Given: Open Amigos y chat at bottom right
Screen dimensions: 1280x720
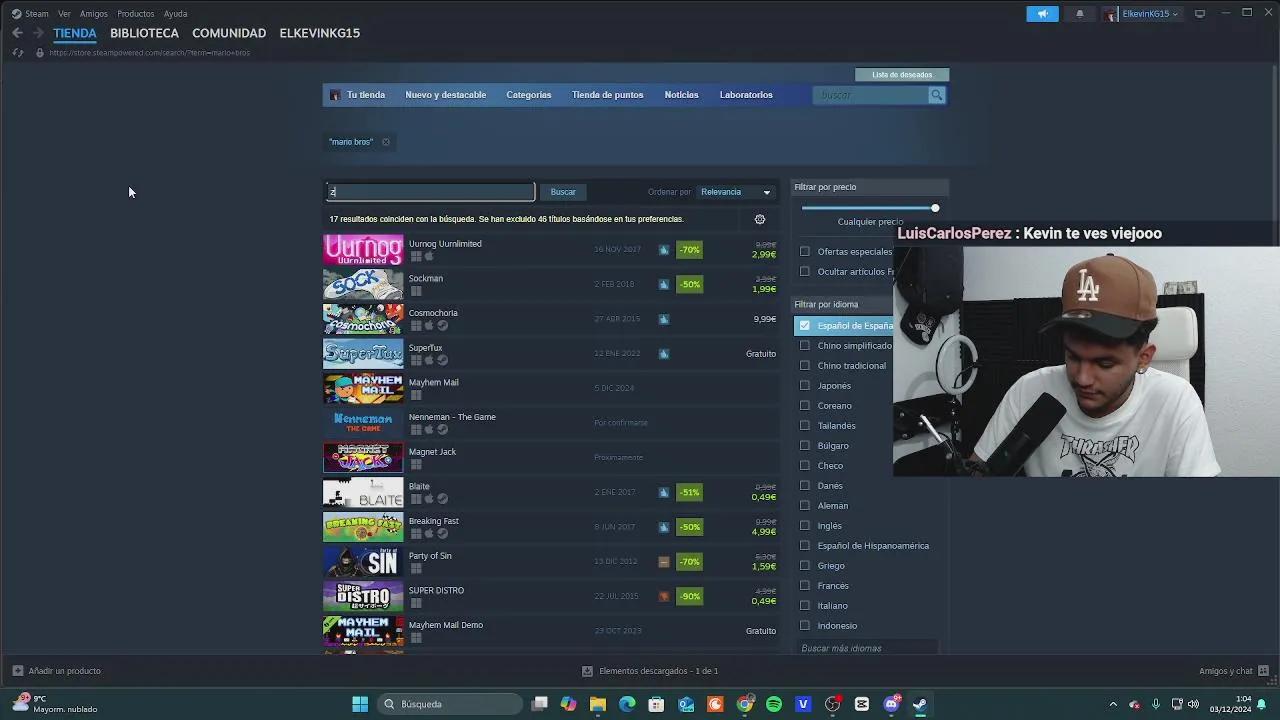Looking at the screenshot, I should [x=1228, y=670].
